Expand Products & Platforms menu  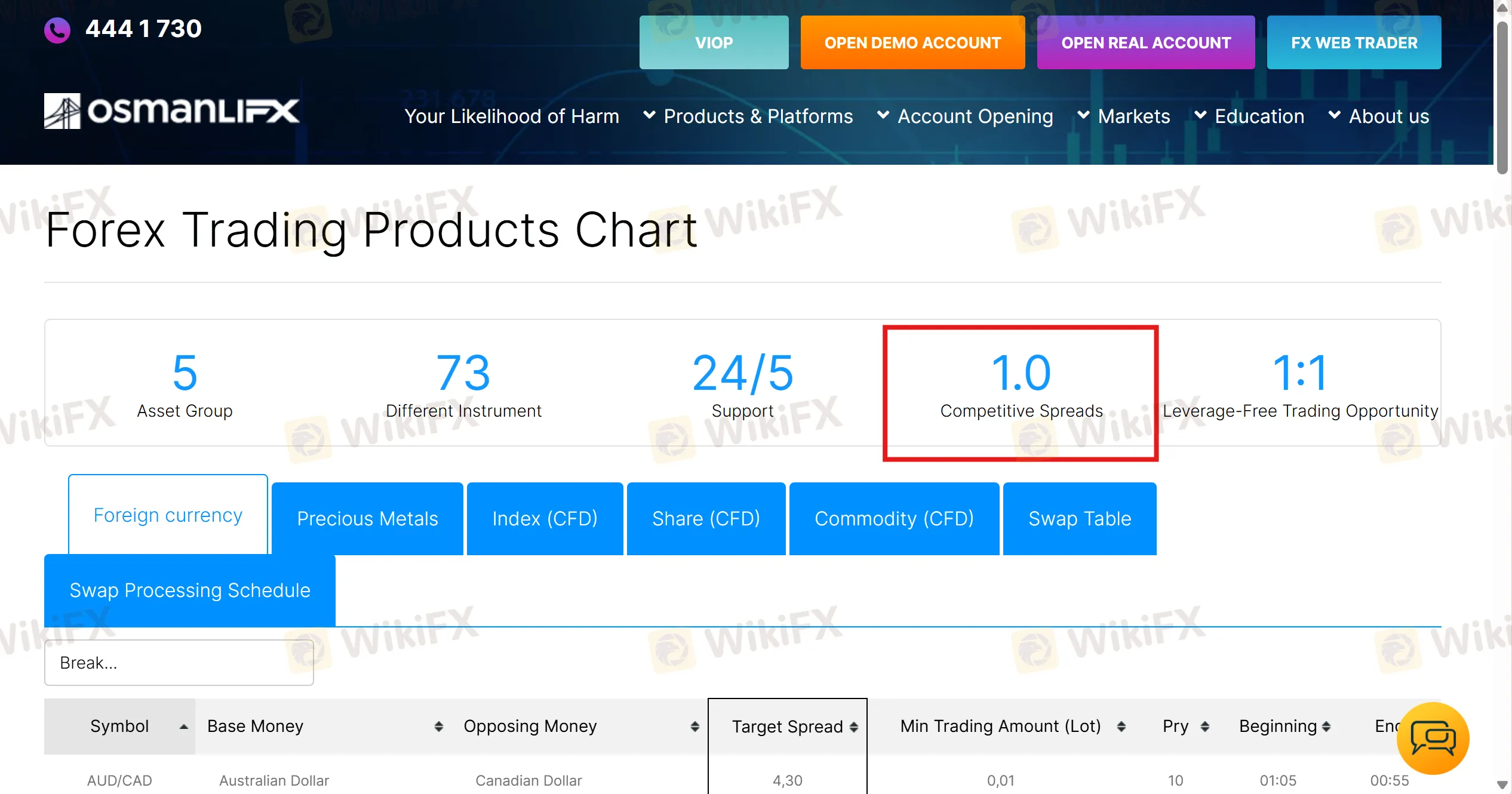(x=749, y=116)
